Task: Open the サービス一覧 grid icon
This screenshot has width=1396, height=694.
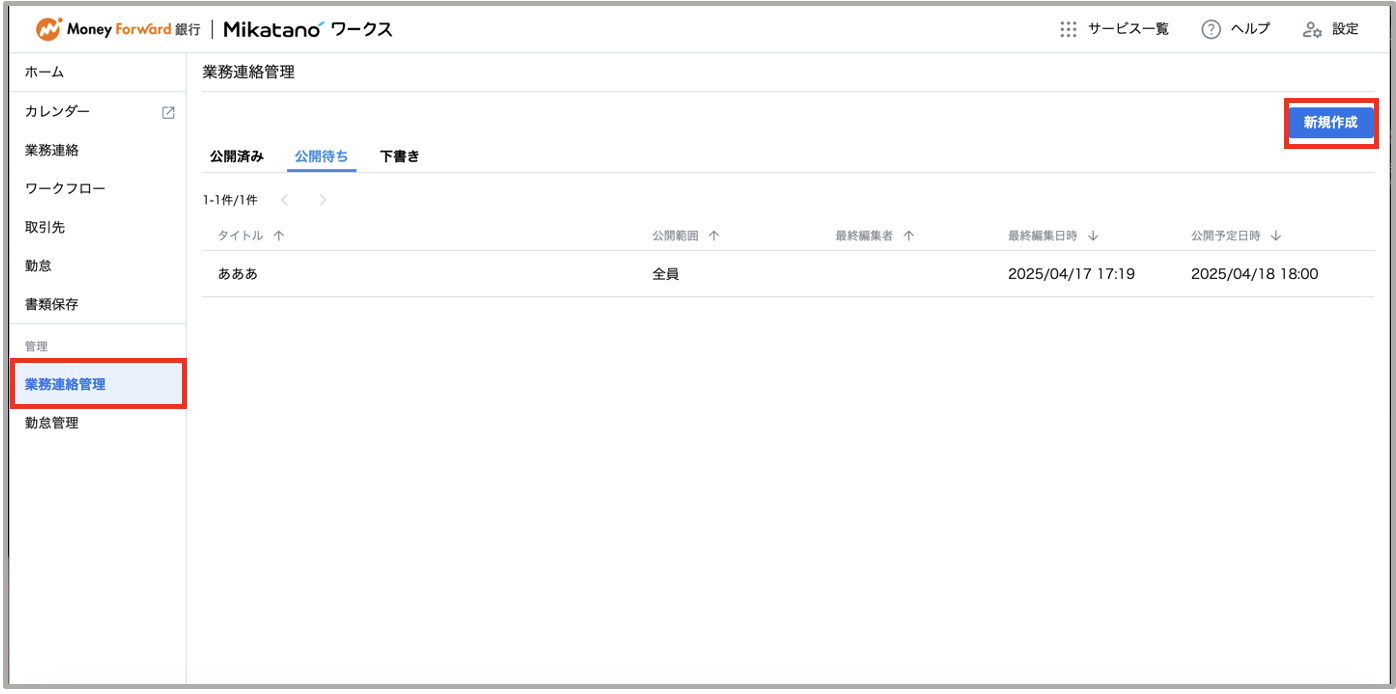Action: [x=1068, y=29]
